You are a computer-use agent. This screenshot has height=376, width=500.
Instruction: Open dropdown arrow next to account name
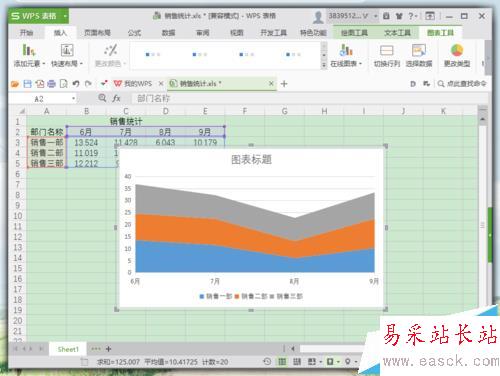pyautogui.click(x=376, y=16)
